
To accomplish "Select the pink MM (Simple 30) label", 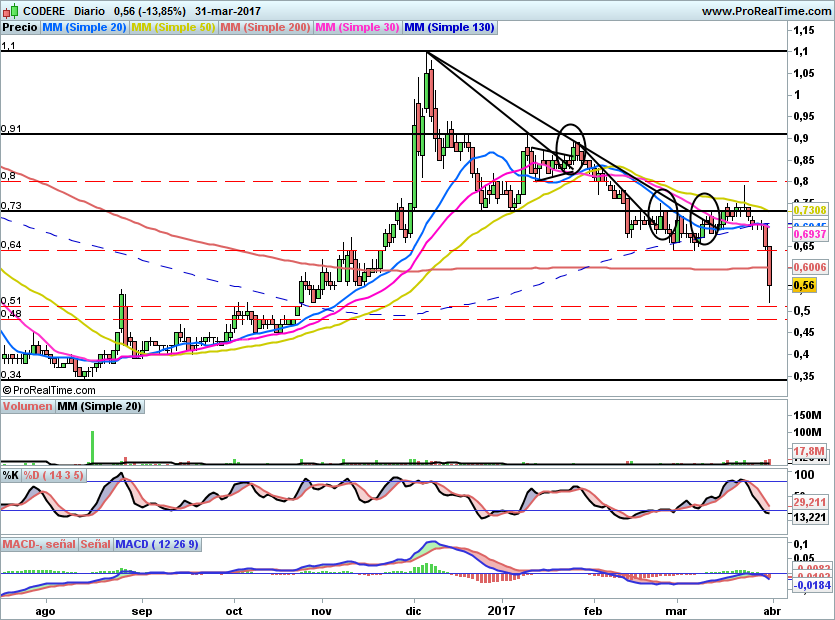I will coord(357,28).
